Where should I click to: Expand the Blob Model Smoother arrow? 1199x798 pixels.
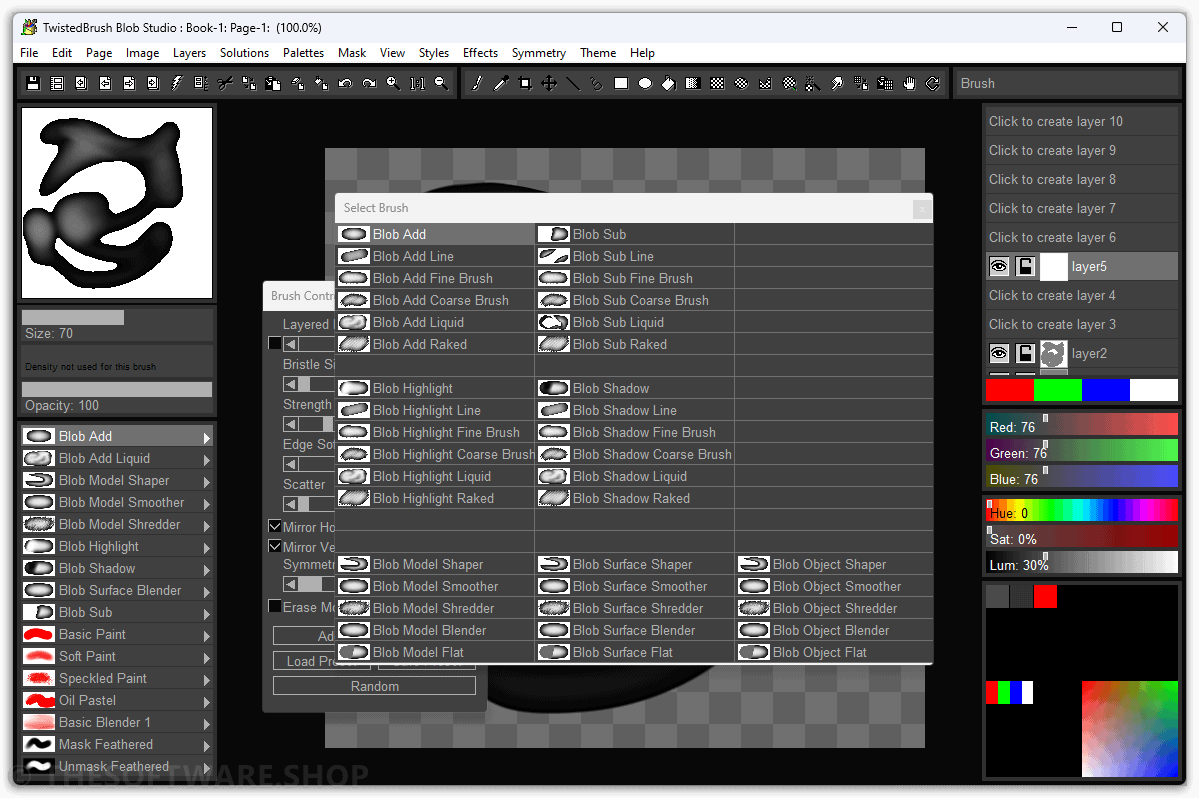206,504
